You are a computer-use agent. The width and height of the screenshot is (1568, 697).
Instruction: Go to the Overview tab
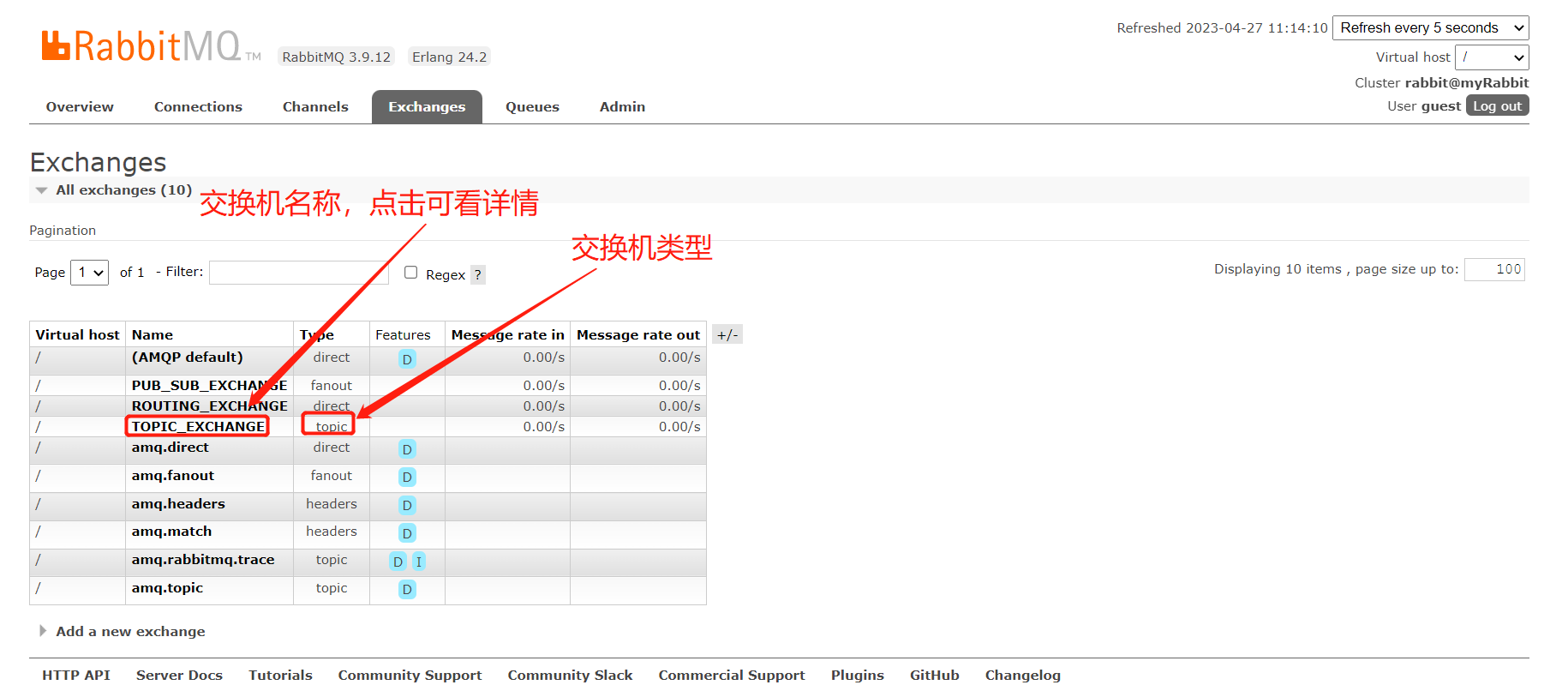tap(80, 107)
